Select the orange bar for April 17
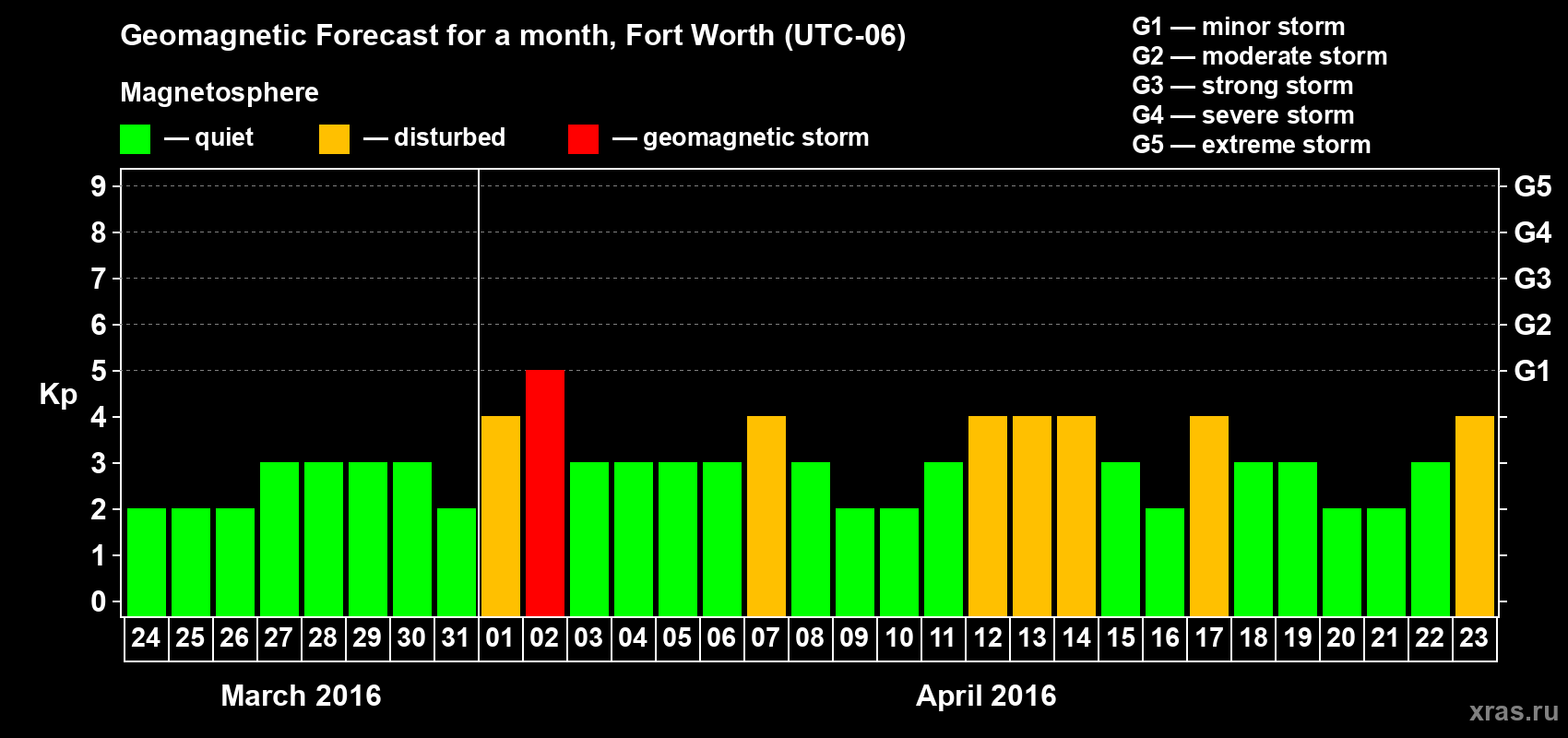Screen dimensions: 1568x738 1209,517
